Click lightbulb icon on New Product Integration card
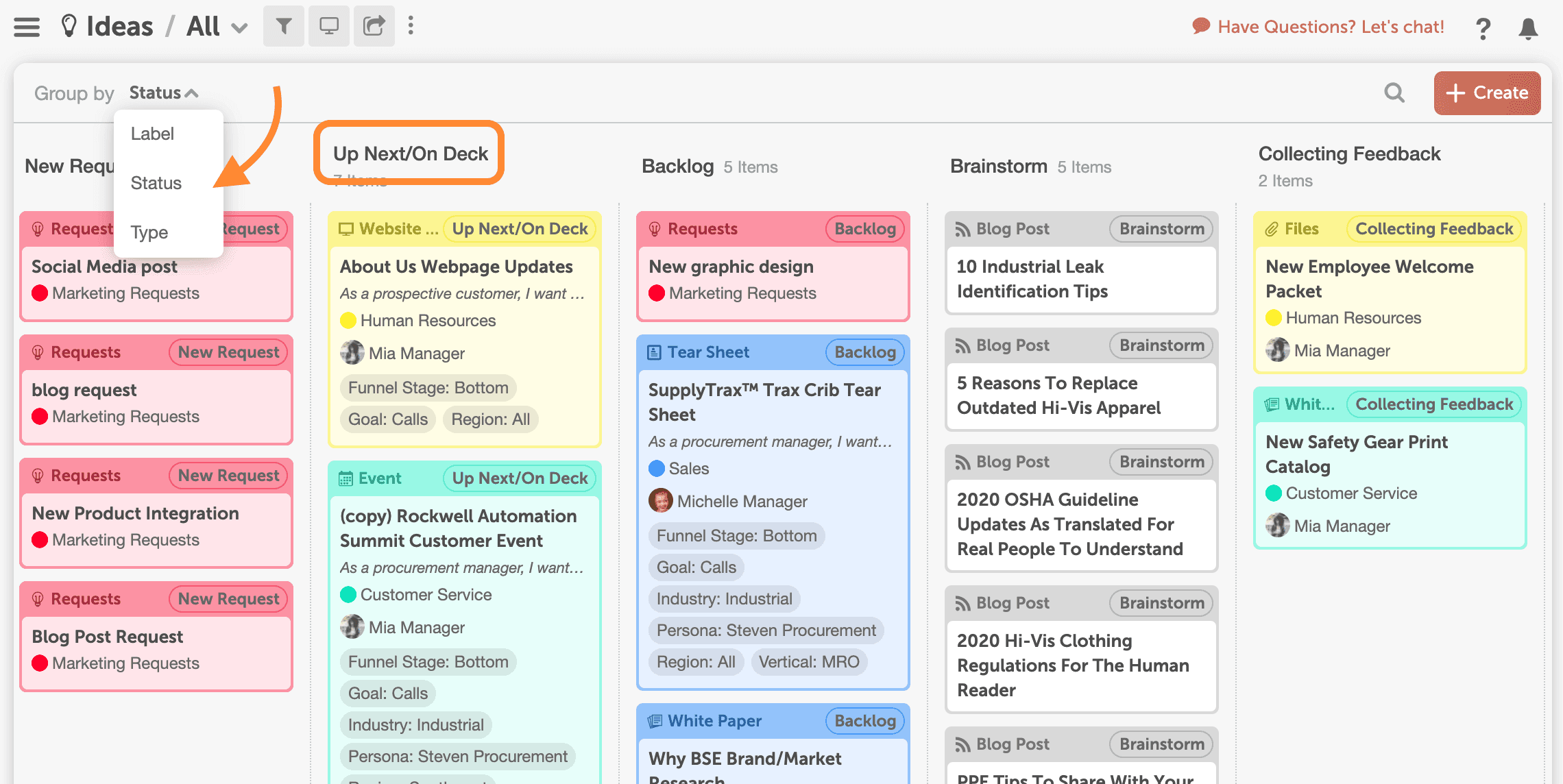The width and height of the screenshot is (1563, 784). pos(38,476)
